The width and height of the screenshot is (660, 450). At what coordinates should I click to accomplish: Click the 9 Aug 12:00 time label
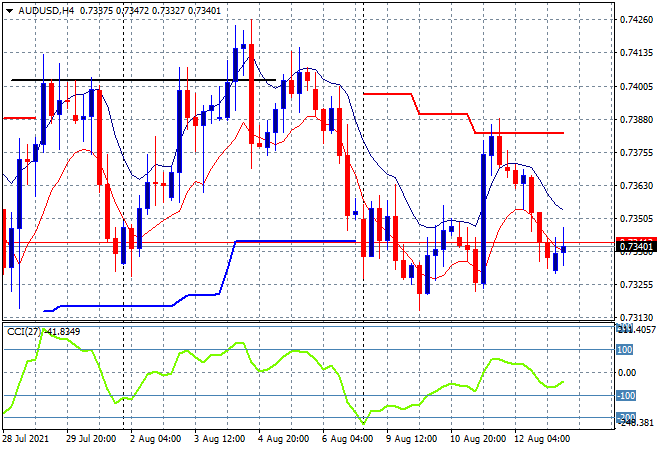point(412,439)
